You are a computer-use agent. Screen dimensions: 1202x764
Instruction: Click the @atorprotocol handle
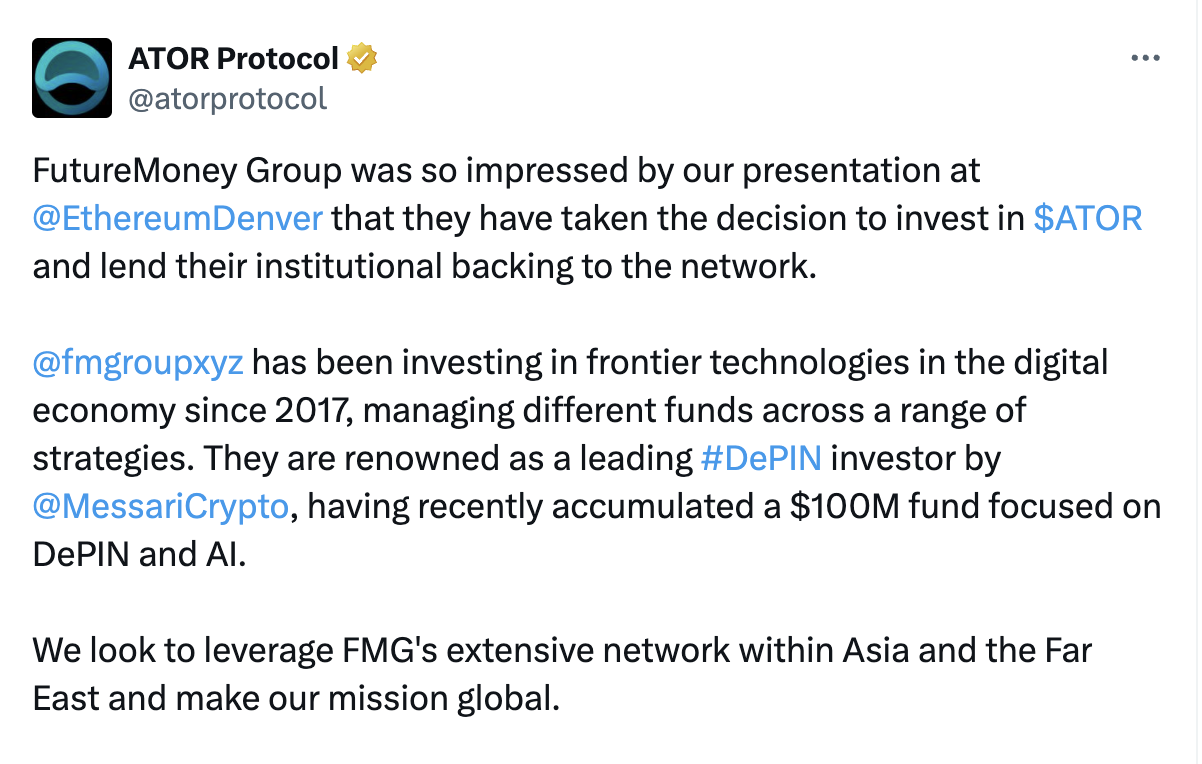point(227,98)
